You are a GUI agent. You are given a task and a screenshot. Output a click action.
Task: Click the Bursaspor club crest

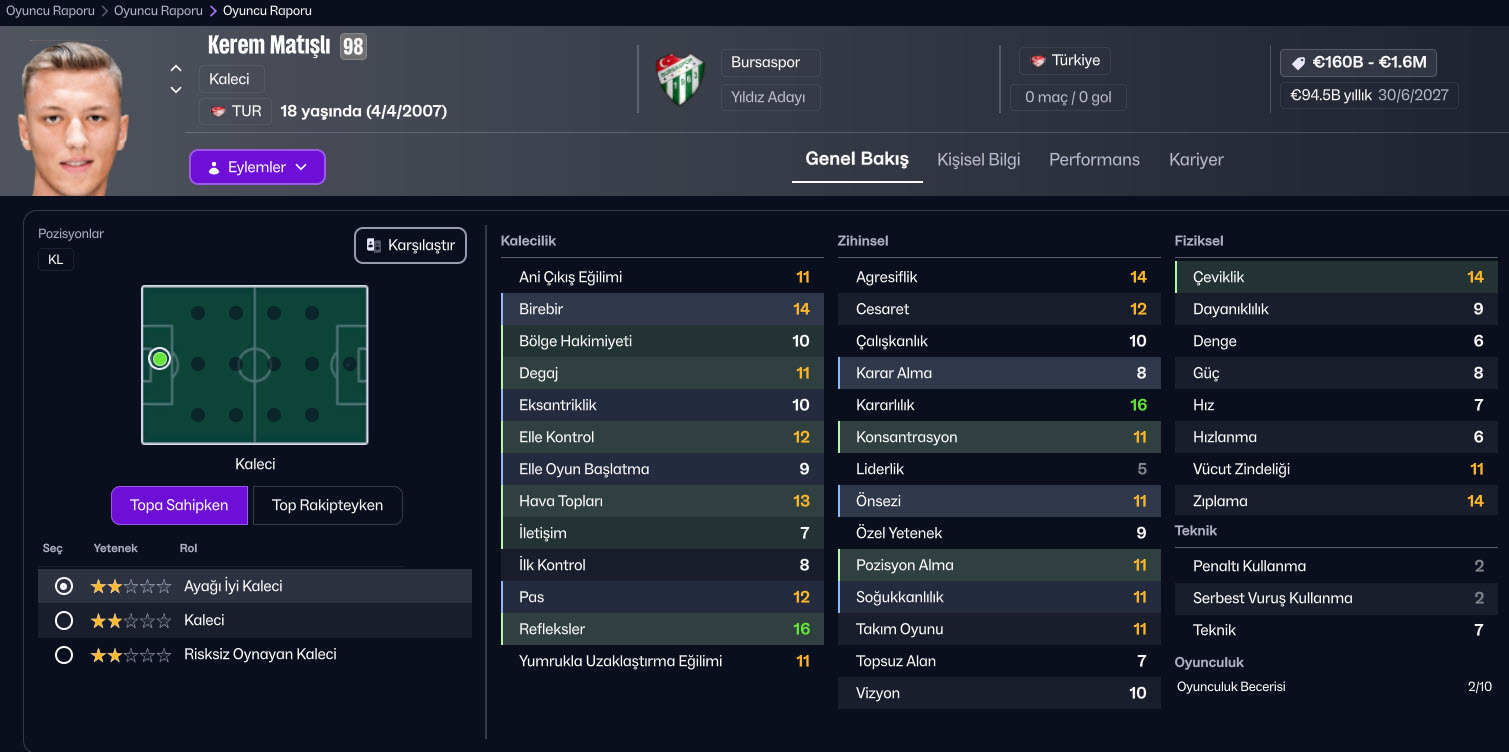(x=680, y=79)
